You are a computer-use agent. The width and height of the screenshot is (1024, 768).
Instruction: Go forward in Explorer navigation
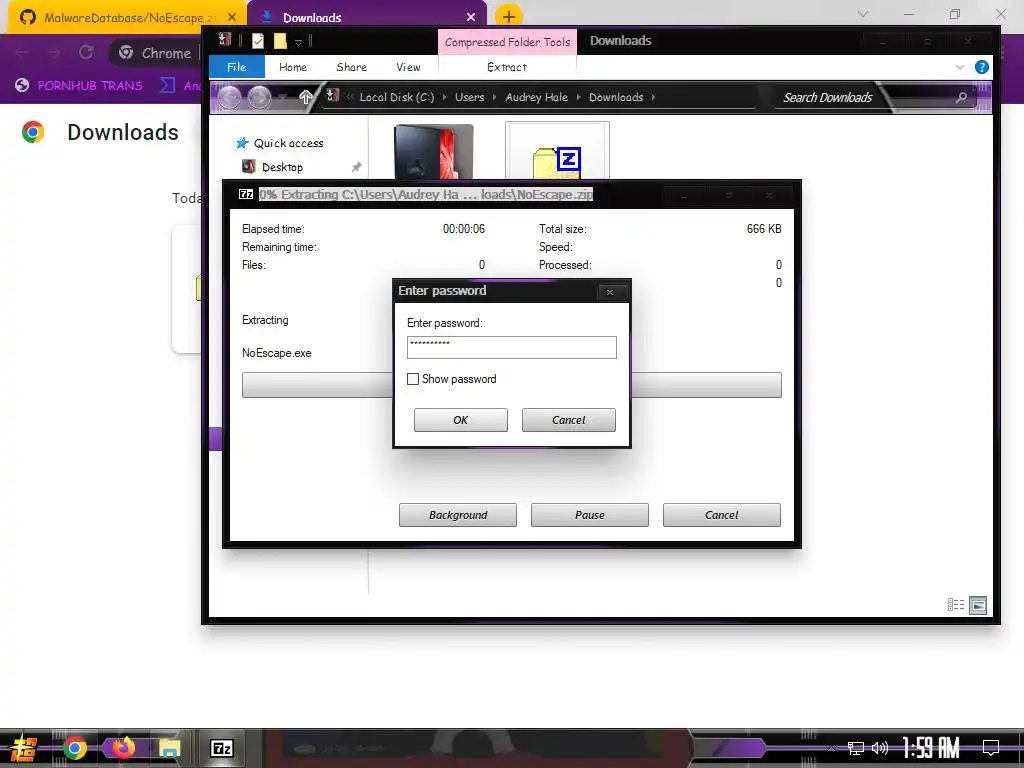tap(259, 97)
